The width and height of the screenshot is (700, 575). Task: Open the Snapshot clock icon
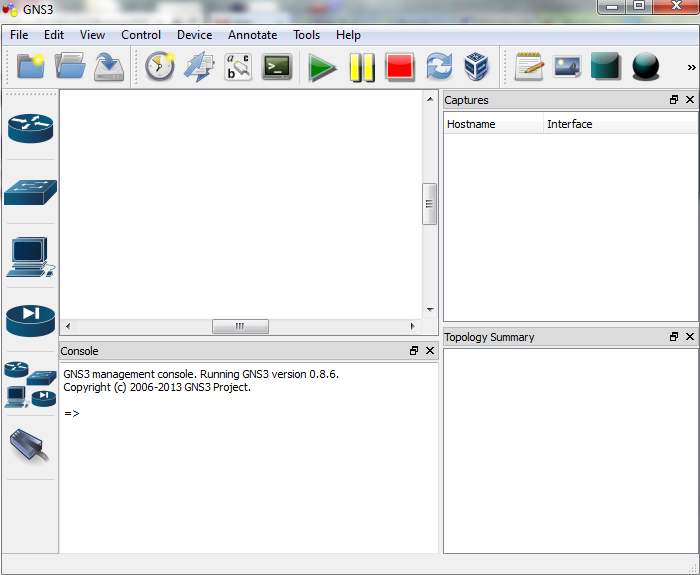(160, 67)
